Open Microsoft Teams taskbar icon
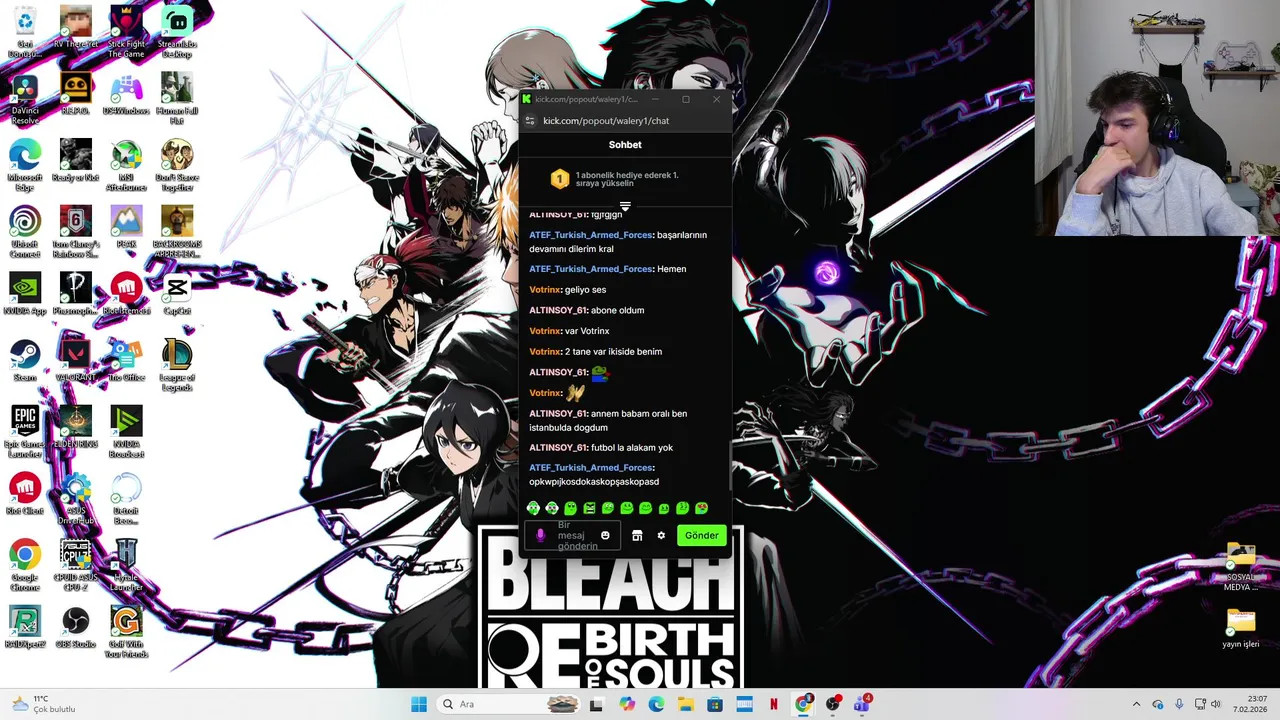 click(x=862, y=704)
